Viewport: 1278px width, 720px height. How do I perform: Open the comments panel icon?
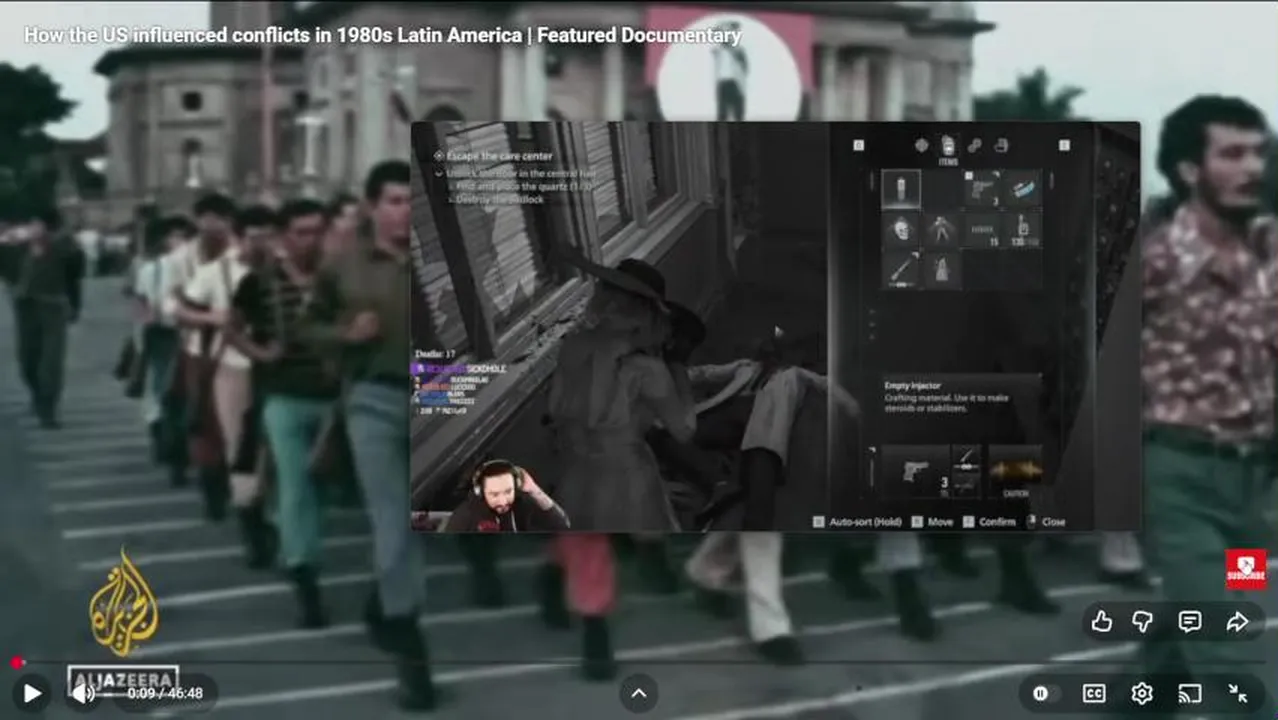(1190, 622)
